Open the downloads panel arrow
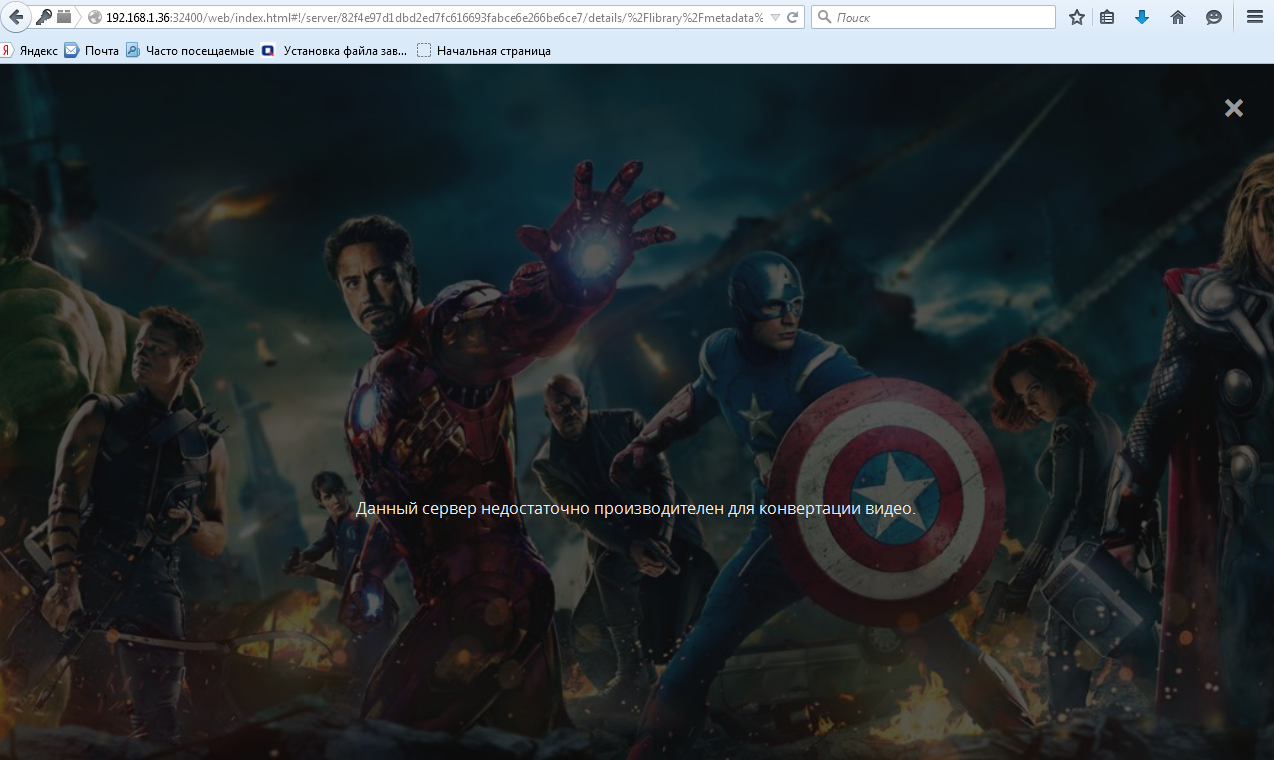 click(x=1142, y=17)
